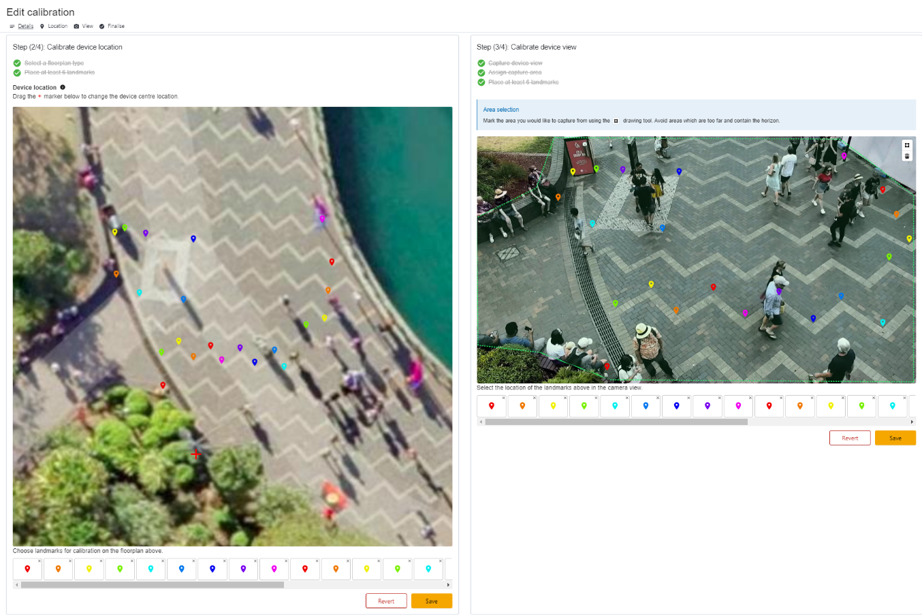Click 'Step (2/4): Calibrate device location' heading
The image size is (922, 615).
[68, 47]
